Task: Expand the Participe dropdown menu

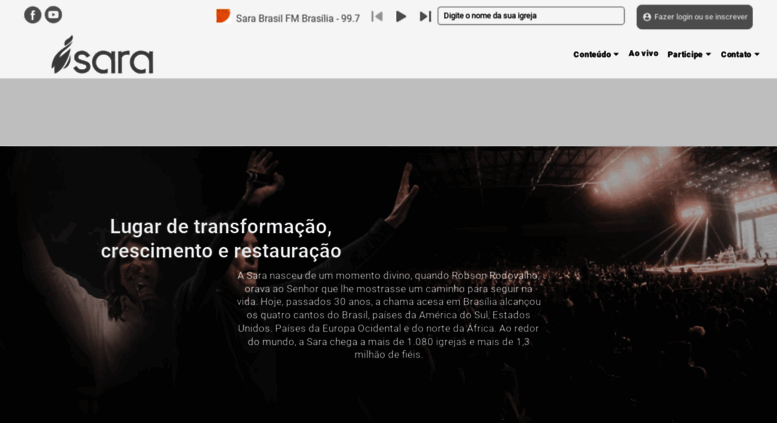Action: (689, 54)
